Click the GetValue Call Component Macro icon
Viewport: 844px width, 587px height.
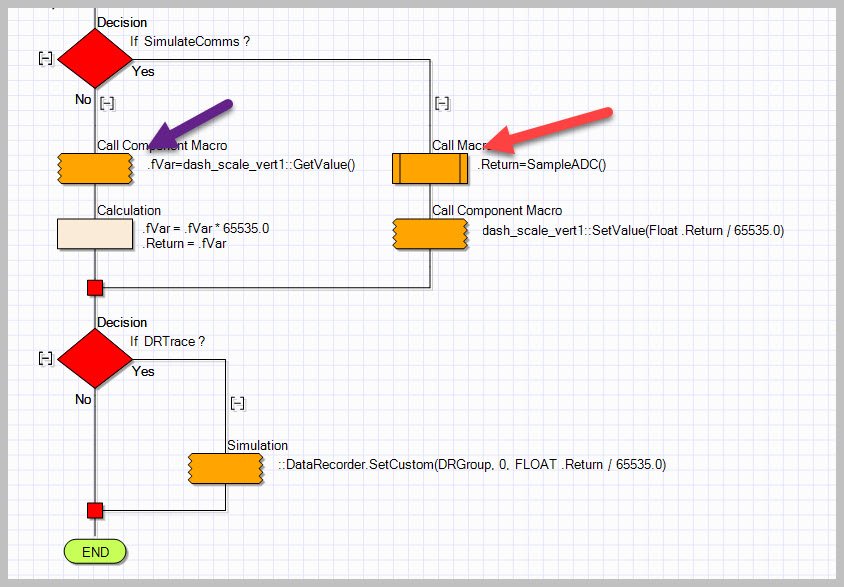95,169
